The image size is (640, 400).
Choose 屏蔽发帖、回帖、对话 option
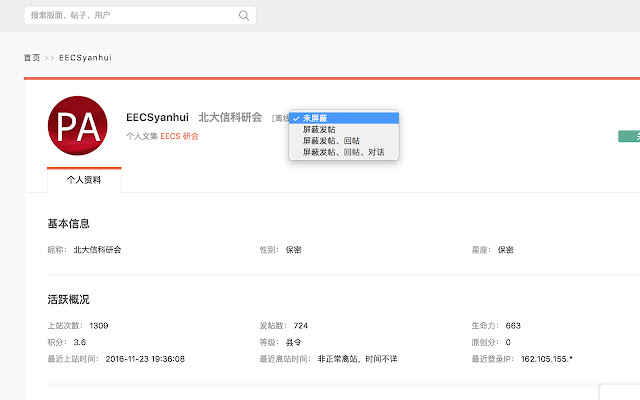point(344,152)
